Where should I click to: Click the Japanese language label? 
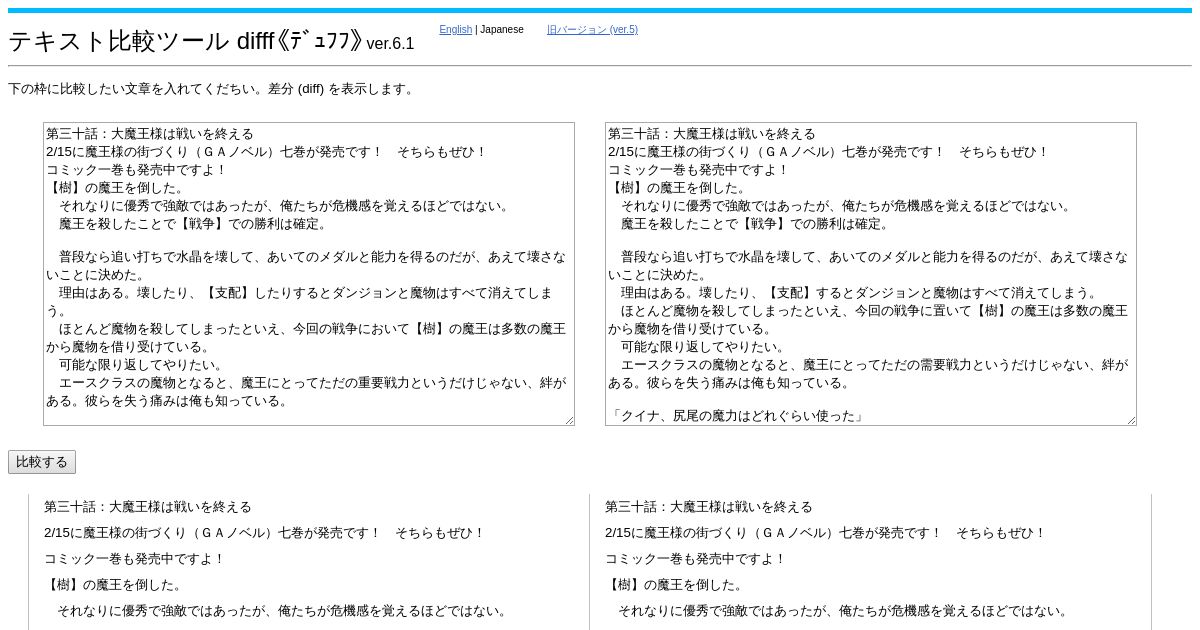pos(502,30)
